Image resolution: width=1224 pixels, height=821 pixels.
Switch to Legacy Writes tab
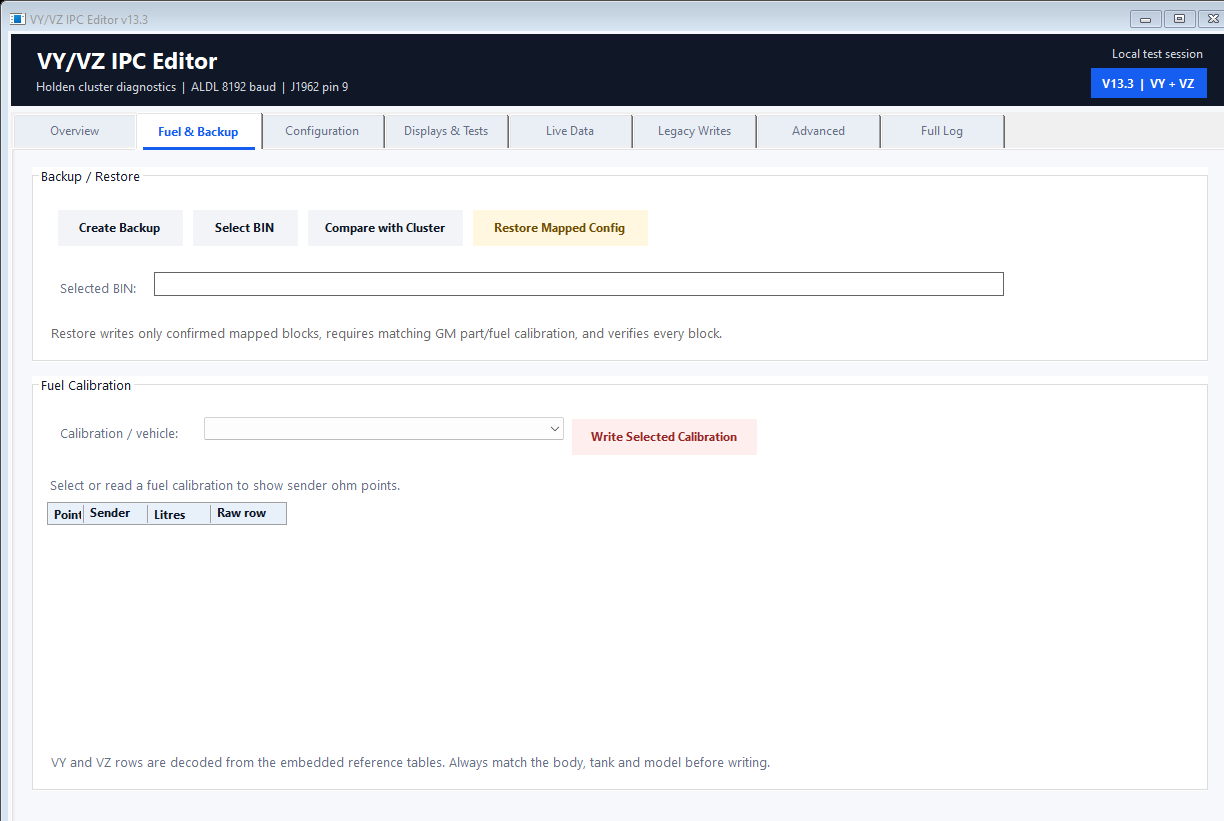[x=694, y=131]
